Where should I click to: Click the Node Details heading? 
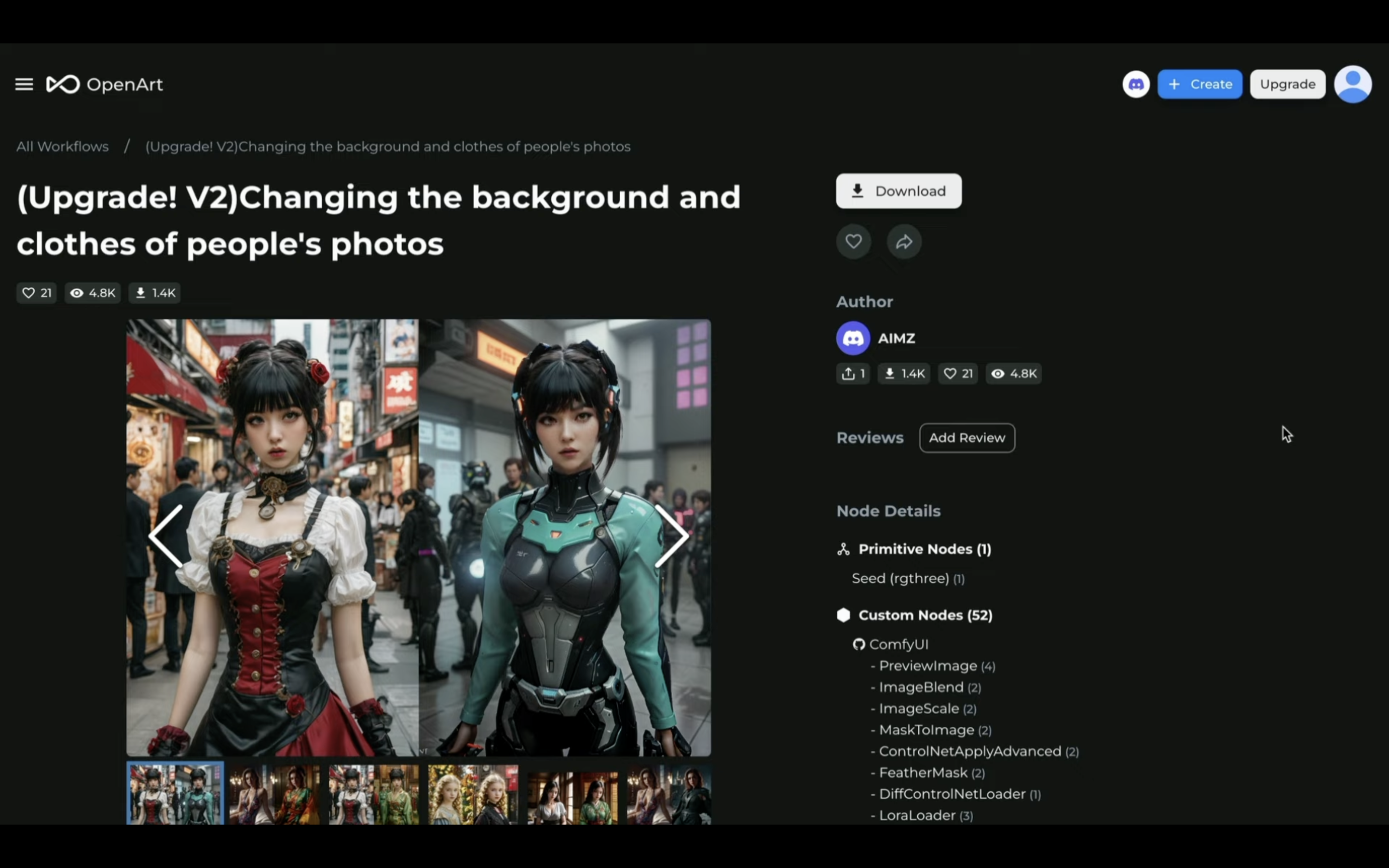click(888, 511)
